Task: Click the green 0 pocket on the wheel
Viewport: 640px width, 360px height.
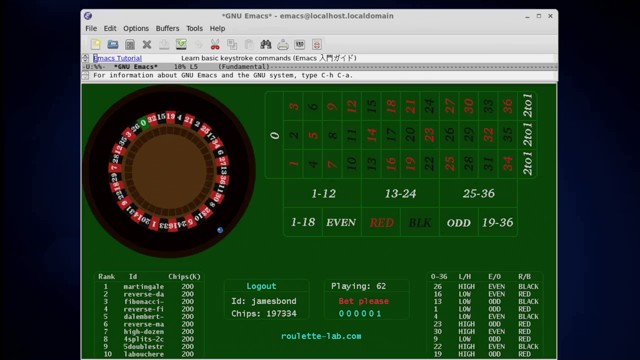Action: 143,122
